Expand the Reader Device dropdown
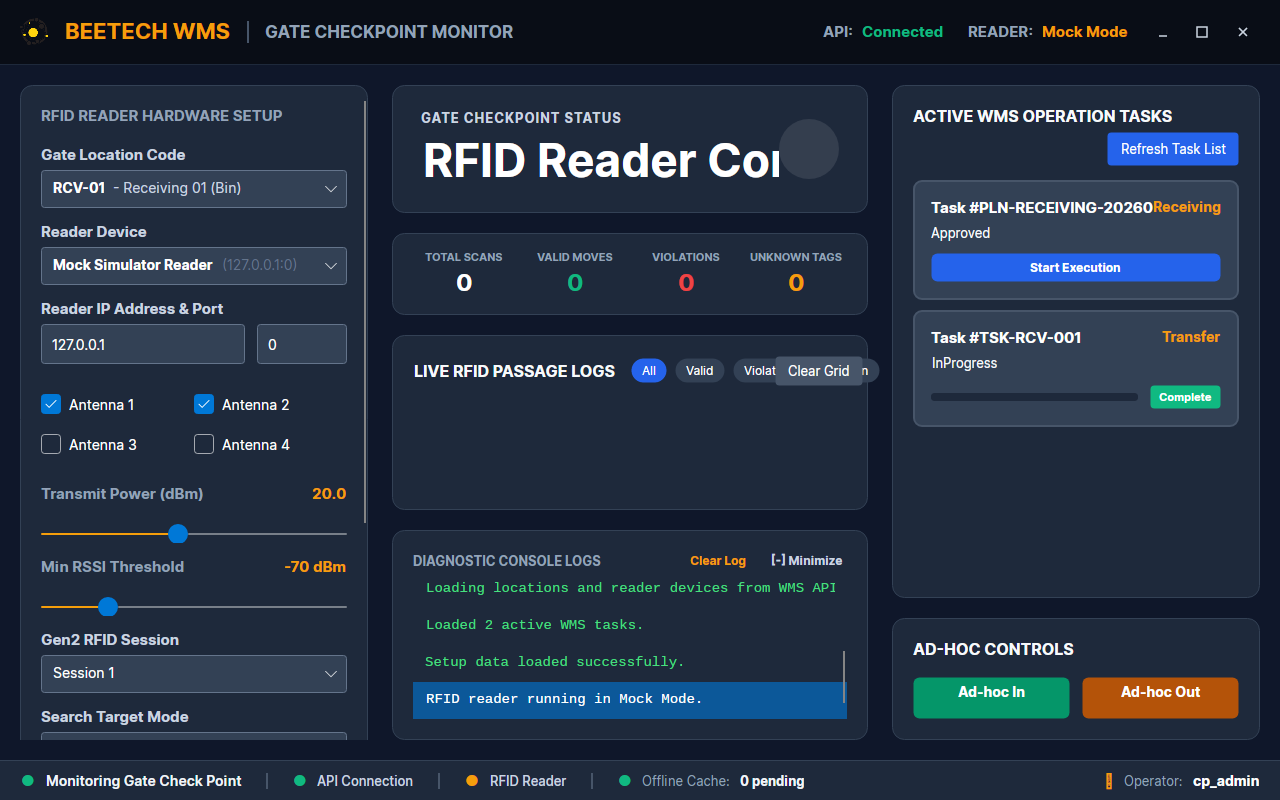 click(x=194, y=265)
